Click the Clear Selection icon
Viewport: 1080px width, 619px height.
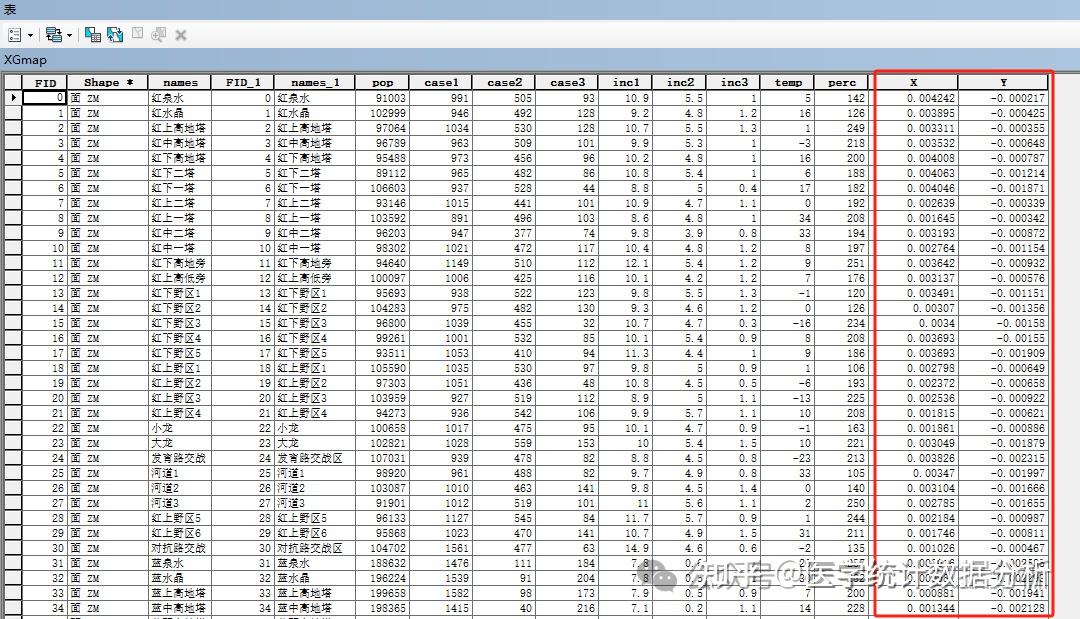135,35
